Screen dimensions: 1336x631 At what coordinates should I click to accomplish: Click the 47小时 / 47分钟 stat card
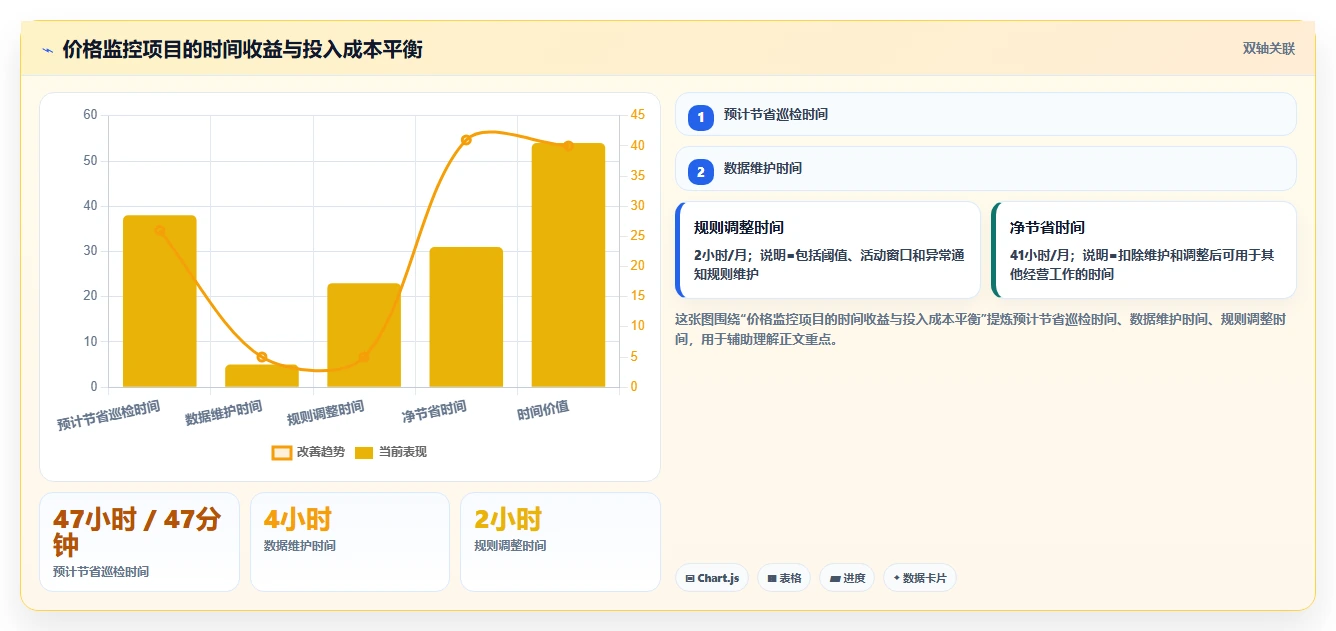tap(139, 542)
